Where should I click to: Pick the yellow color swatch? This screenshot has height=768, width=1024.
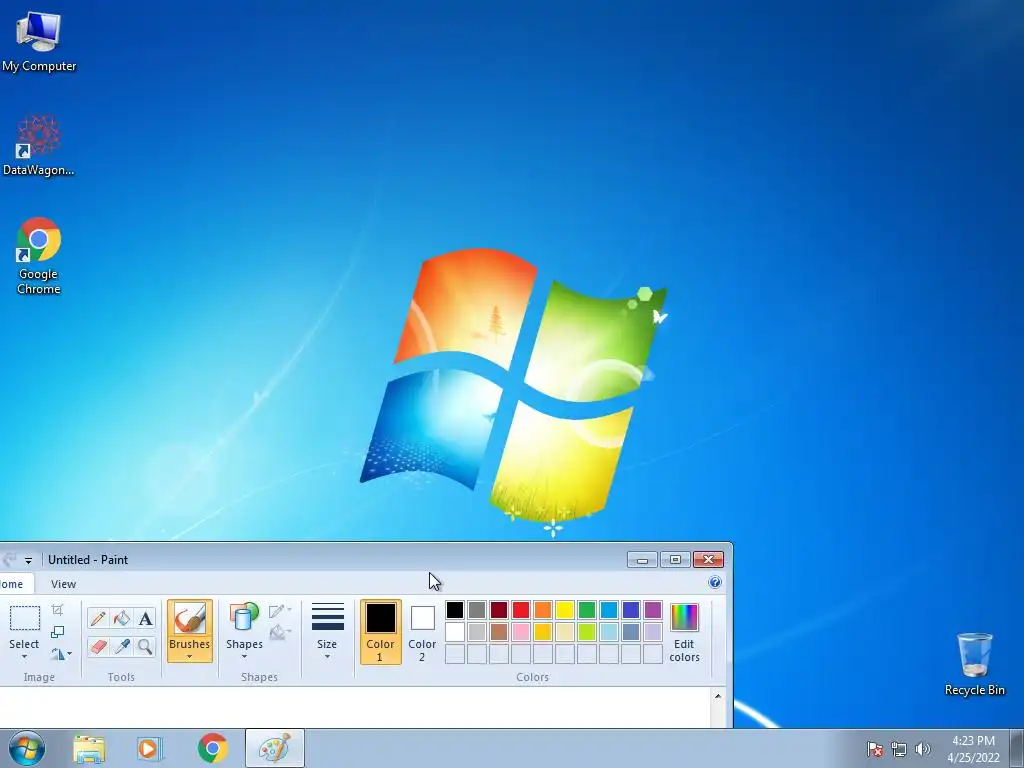565,610
